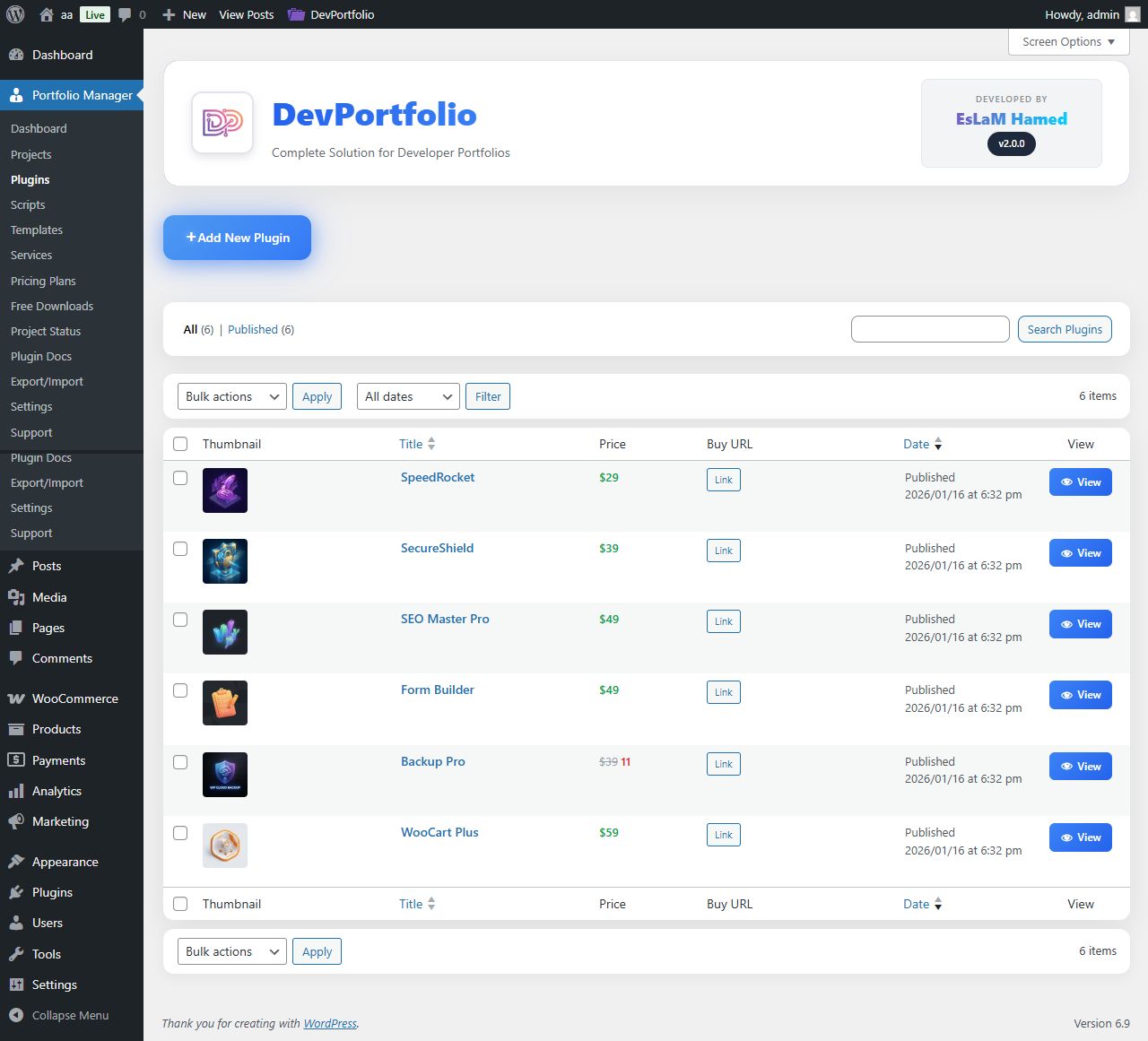Check the Backup Pro row checkbox

[x=180, y=762]
